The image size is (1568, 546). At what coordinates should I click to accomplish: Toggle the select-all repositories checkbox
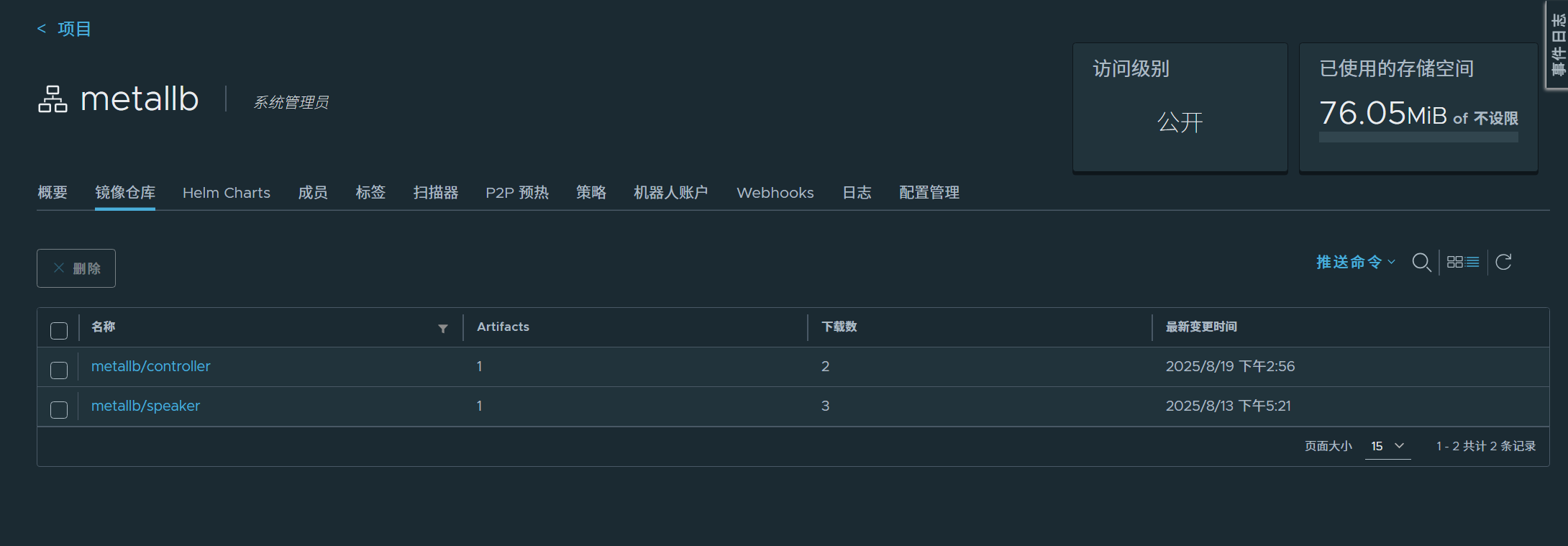point(59,330)
